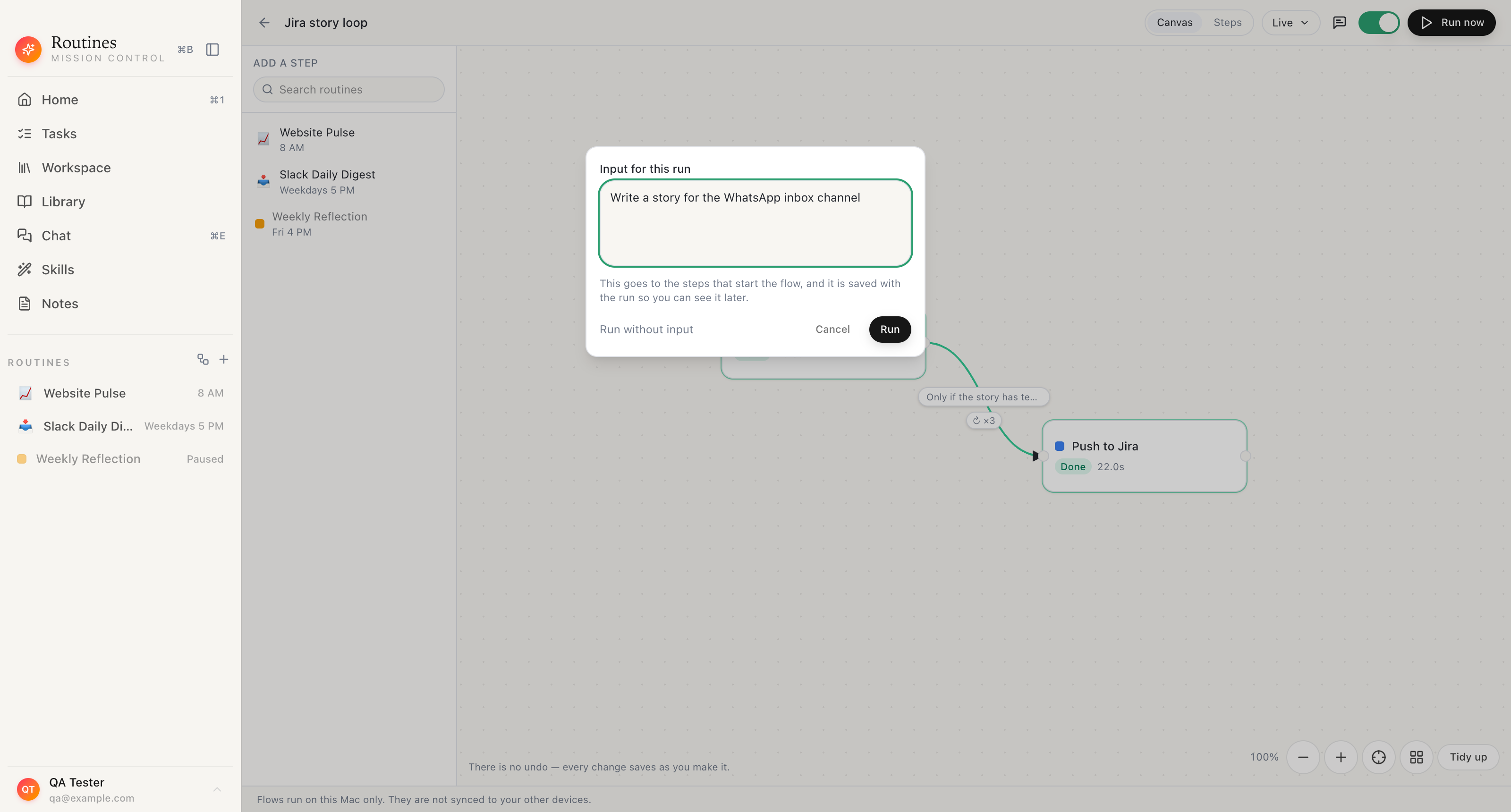This screenshot has width=1511, height=812.
Task: Open Slack Daily Digest routine in sidebar
Action: pyautogui.click(x=120, y=426)
